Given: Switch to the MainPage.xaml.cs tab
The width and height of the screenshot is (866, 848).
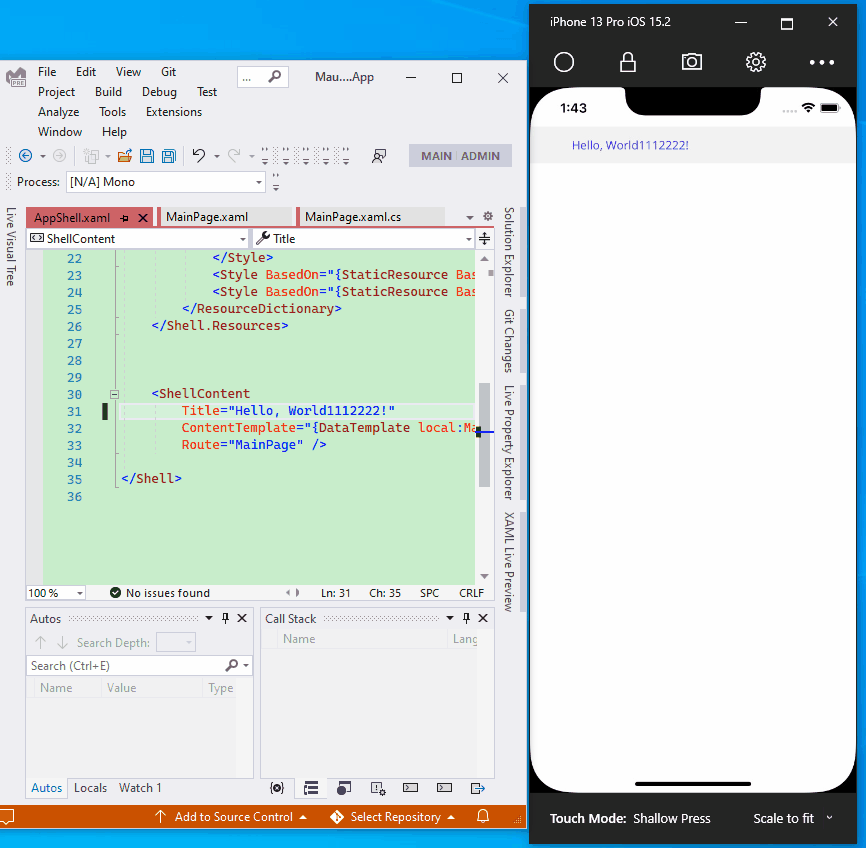Looking at the screenshot, I should [x=370, y=217].
